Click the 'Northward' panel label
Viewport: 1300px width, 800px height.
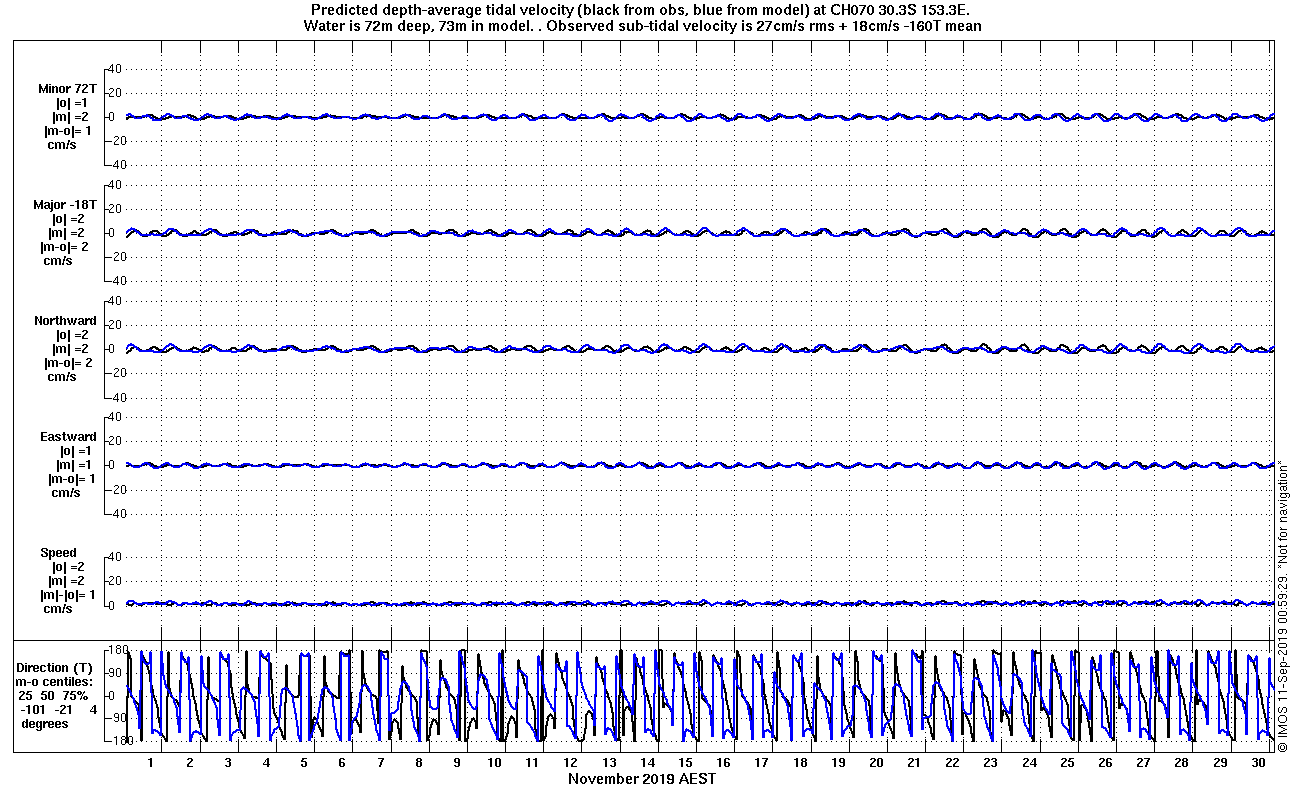click(66, 321)
